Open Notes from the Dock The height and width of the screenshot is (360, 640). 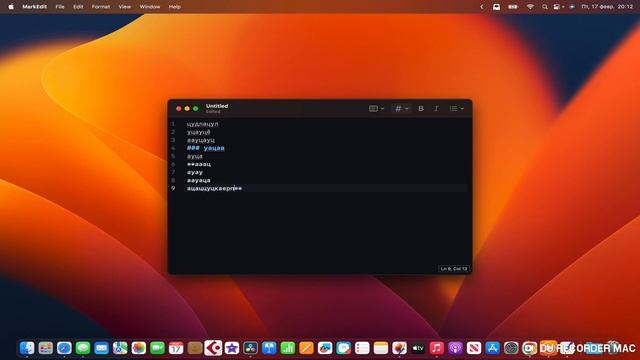(381, 348)
